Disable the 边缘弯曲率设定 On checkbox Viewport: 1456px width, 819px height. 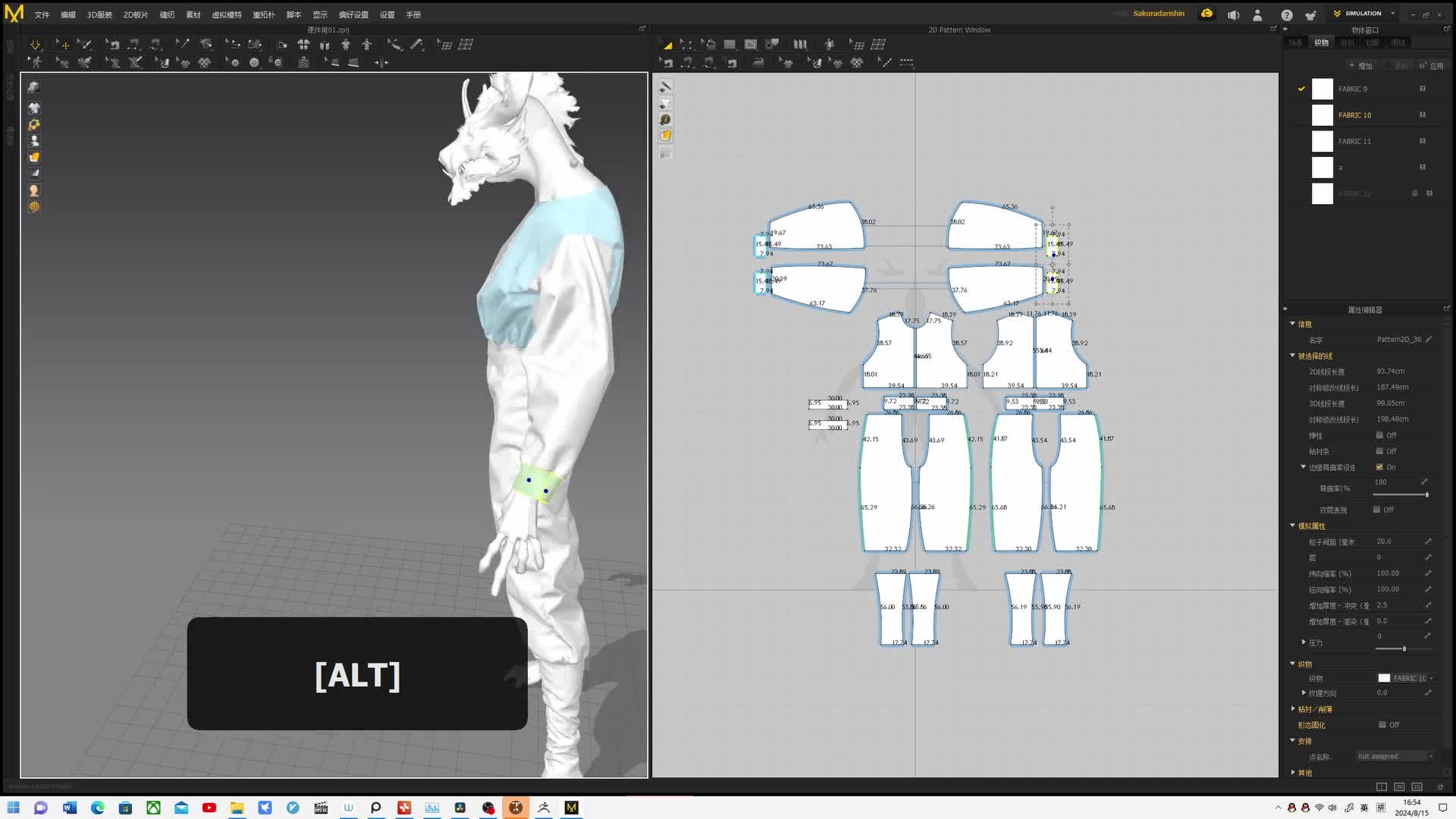pyautogui.click(x=1379, y=467)
